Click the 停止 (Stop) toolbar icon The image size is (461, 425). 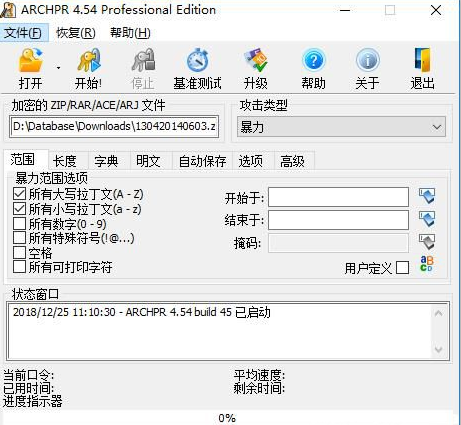[143, 60]
